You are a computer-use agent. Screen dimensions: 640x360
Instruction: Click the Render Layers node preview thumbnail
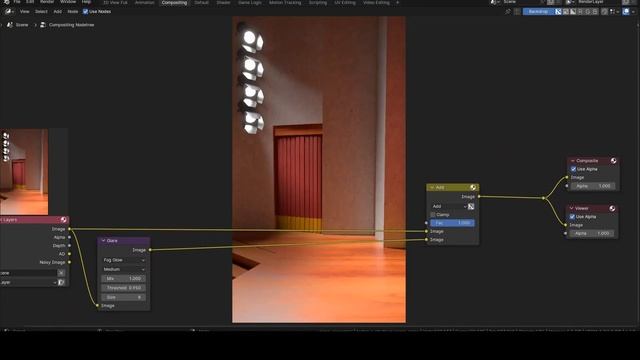click(24, 172)
